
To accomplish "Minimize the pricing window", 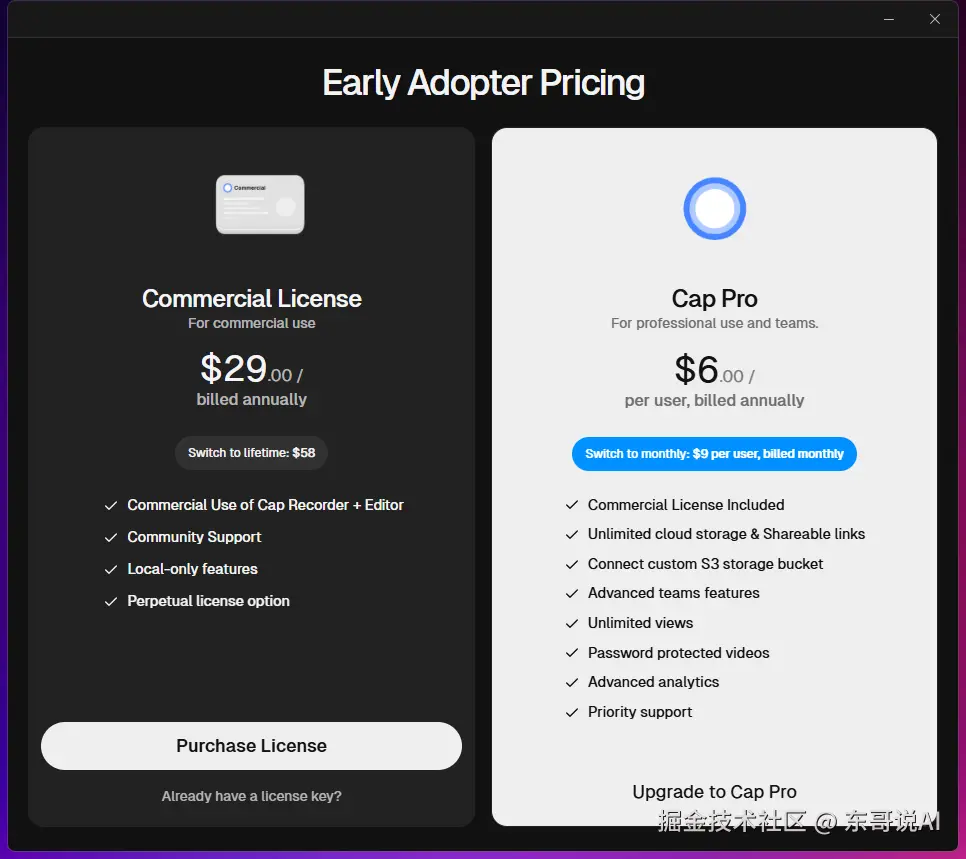I will click(x=888, y=19).
